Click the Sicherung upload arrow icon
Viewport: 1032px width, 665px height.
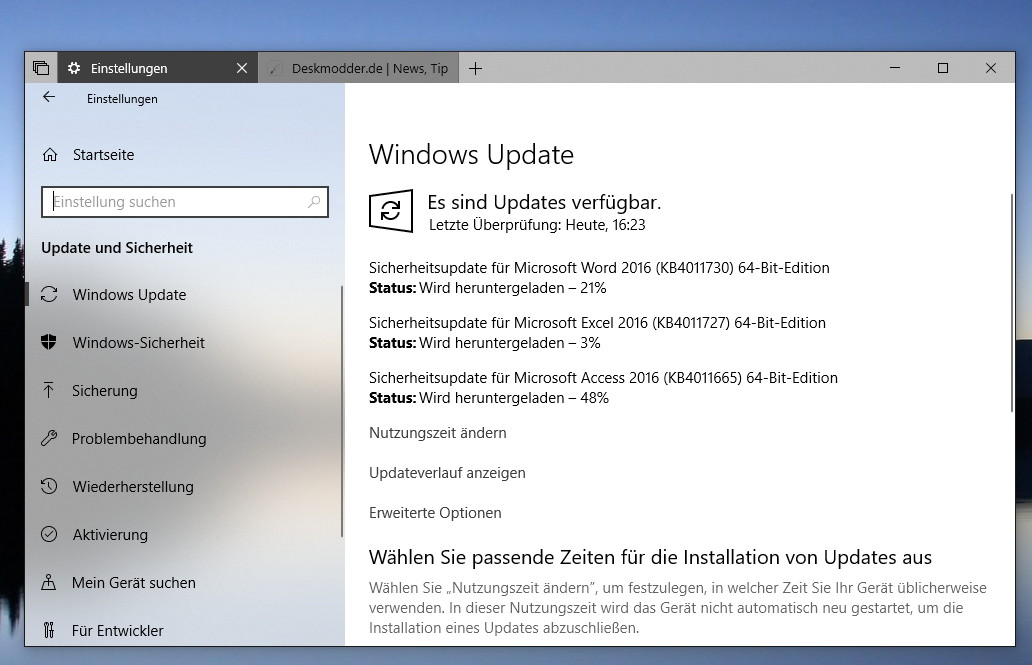[x=49, y=390]
